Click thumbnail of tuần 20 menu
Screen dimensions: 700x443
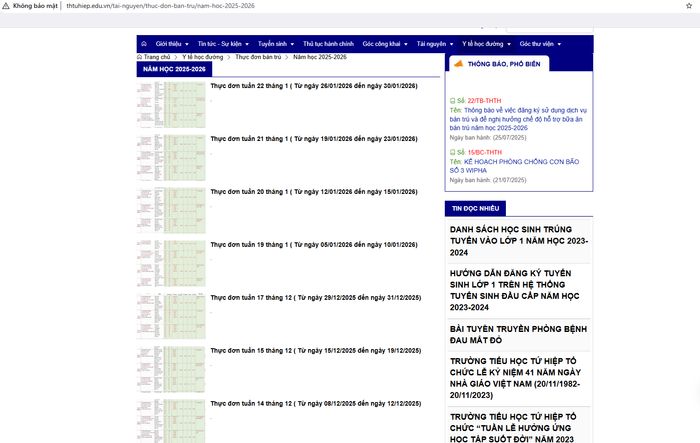171,210
